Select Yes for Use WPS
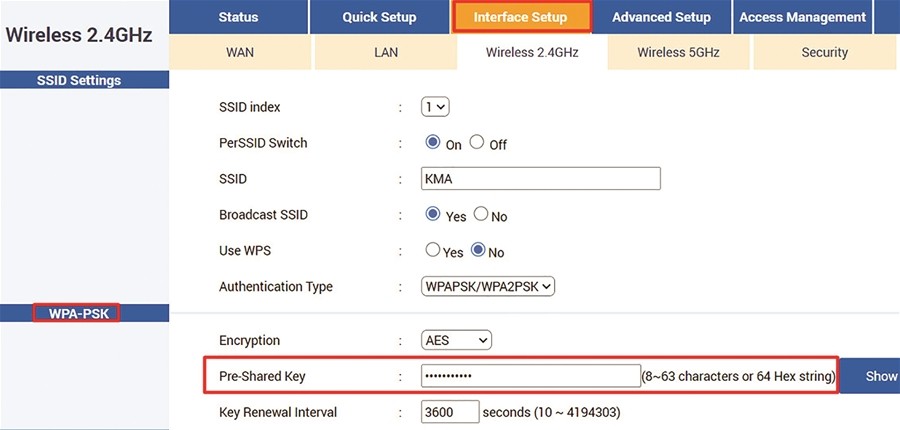 pos(433,250)
